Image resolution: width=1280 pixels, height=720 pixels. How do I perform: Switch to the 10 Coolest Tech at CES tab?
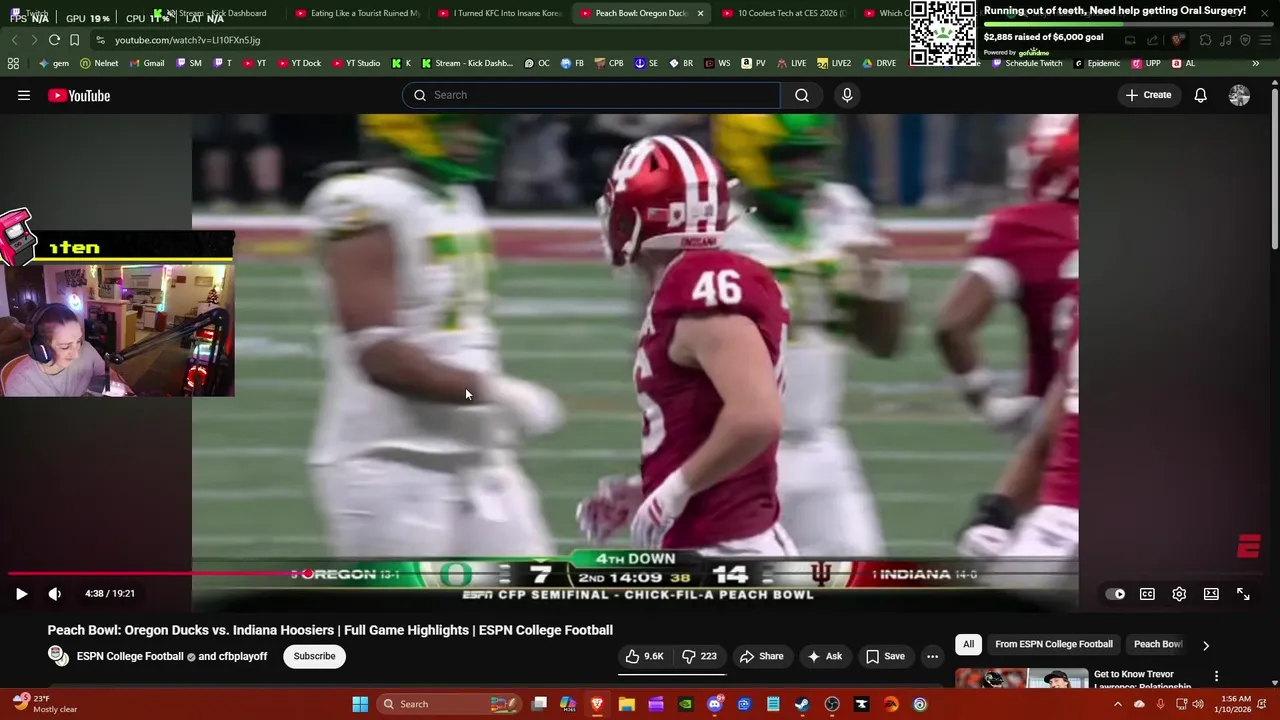(785, 13)
